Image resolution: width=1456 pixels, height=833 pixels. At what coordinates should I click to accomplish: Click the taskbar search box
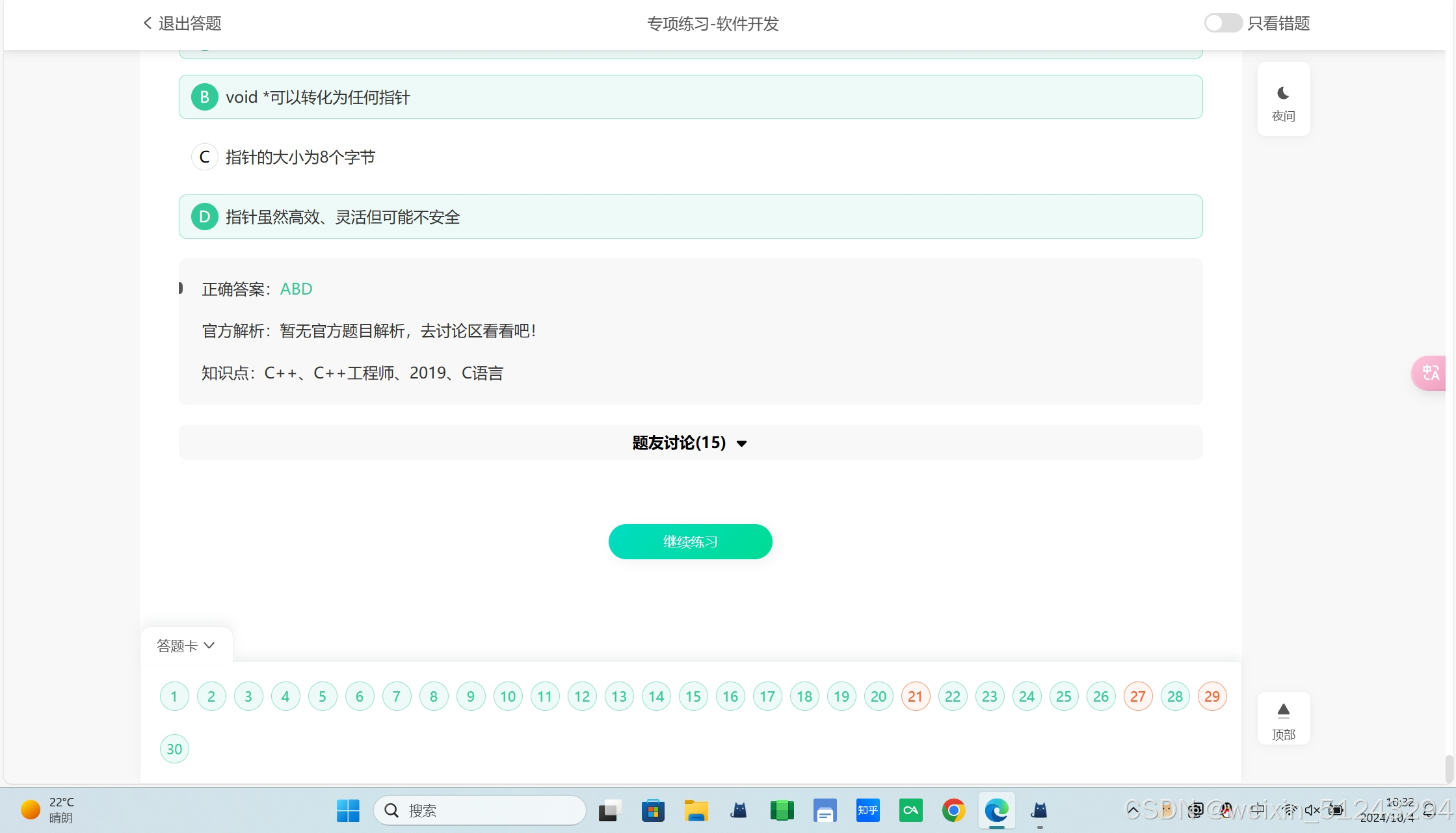click(x=480, y=810)
